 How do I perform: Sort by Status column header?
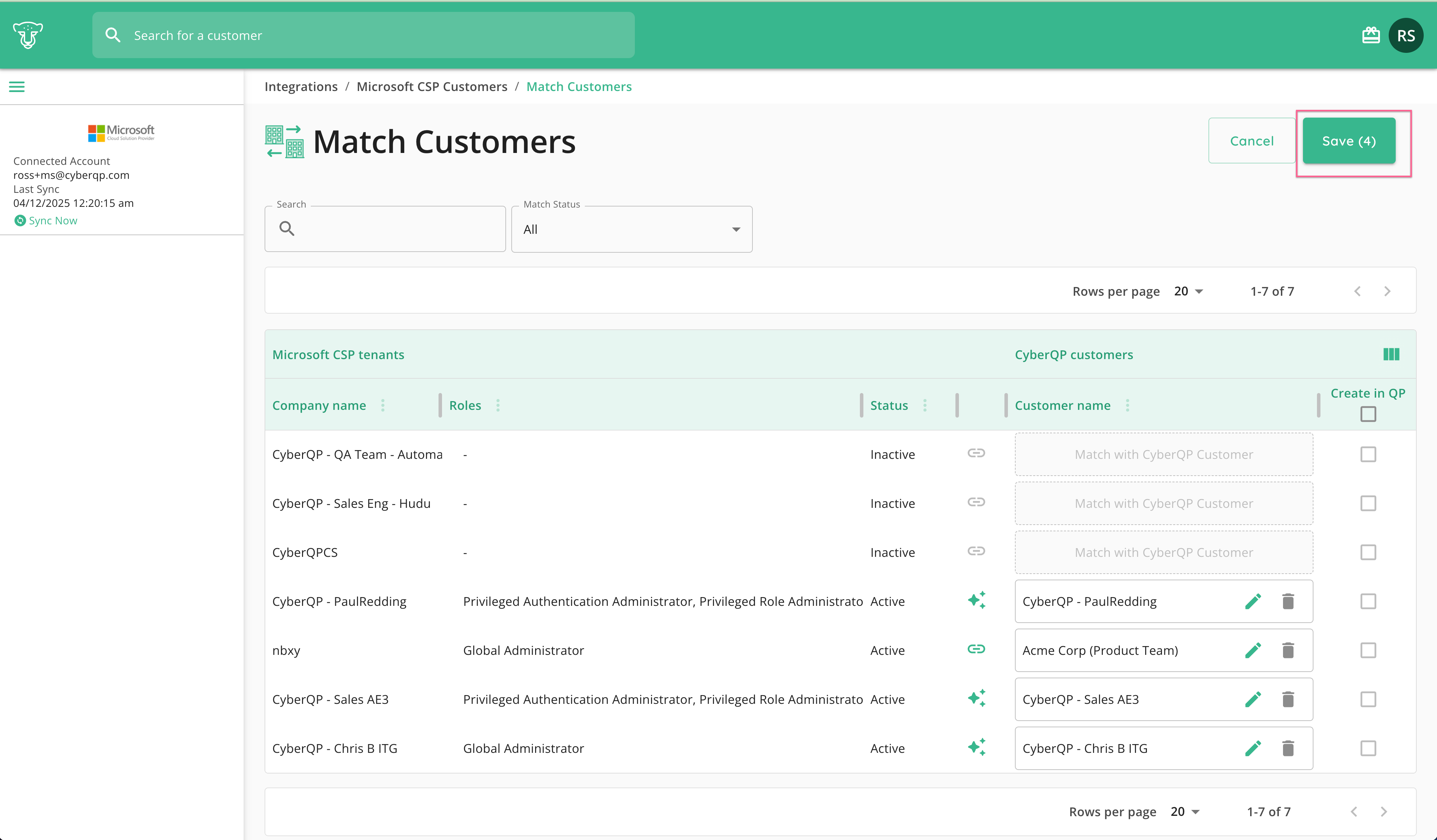click(x=889, y=405)
